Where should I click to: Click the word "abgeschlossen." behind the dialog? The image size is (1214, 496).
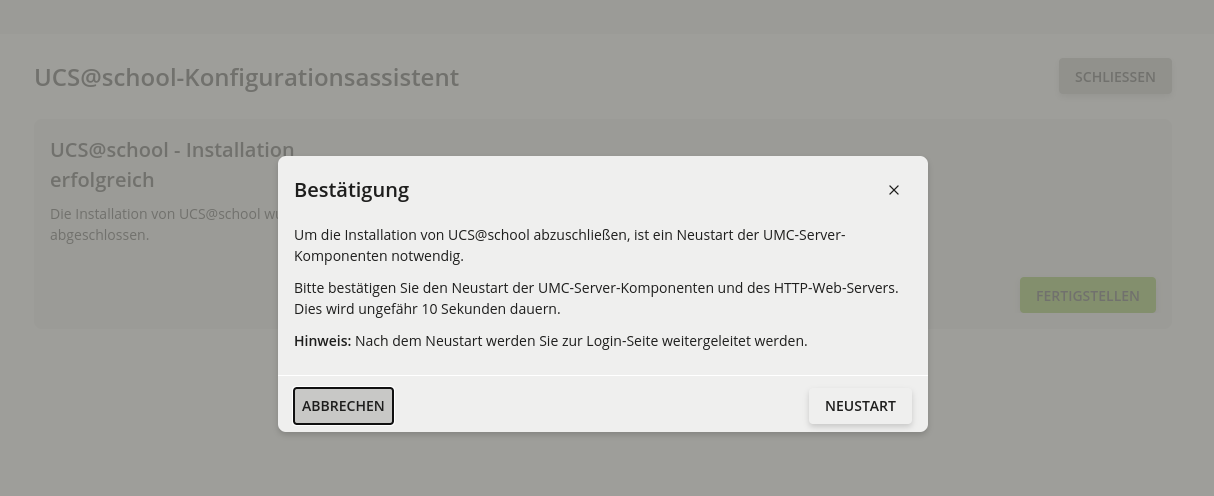[x=99, y=235]
